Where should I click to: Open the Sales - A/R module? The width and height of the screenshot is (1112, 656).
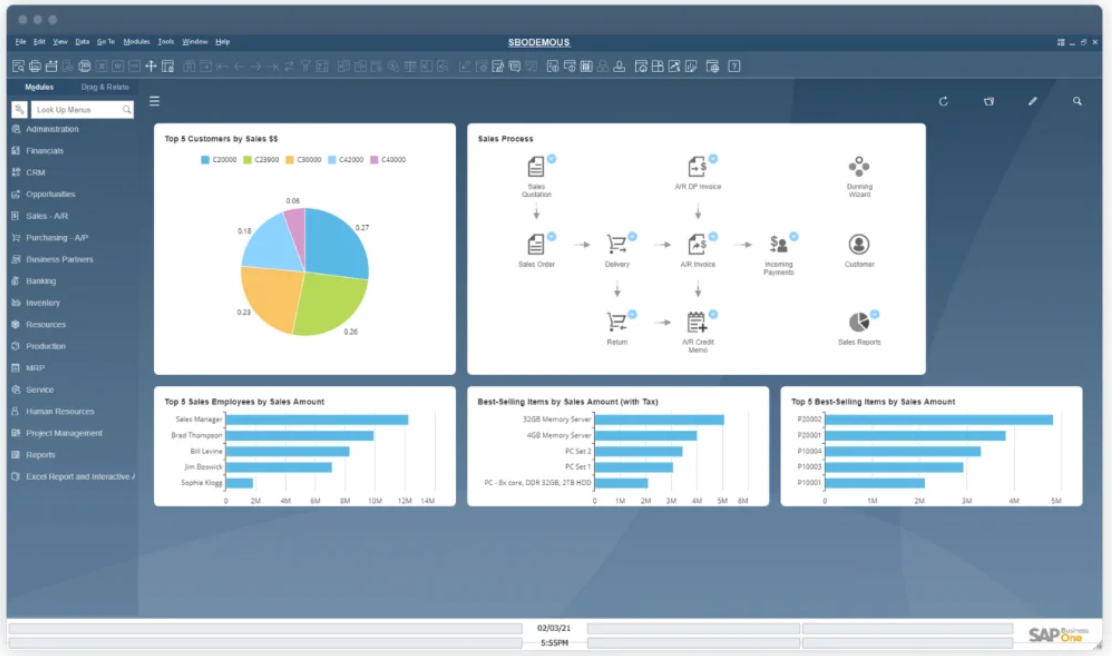coord(47,216)
